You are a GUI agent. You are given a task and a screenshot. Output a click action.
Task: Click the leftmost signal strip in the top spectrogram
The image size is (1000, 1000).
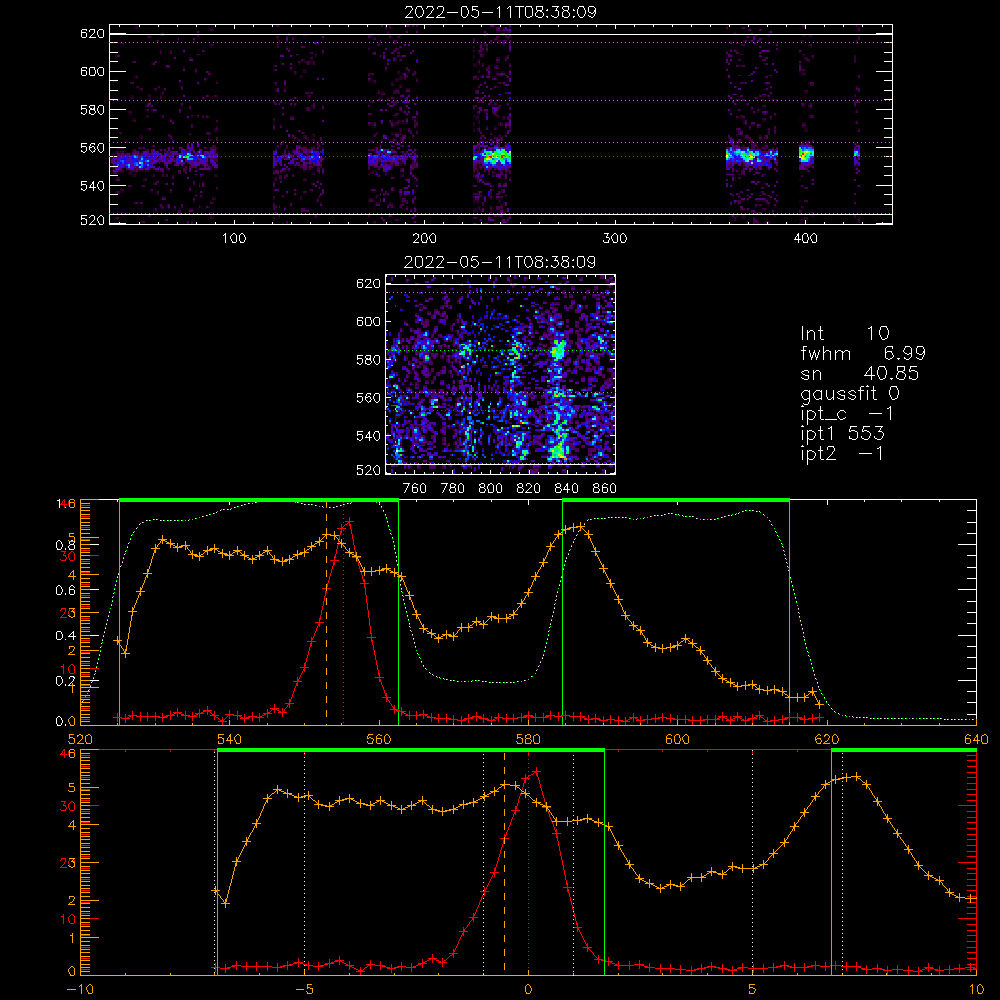click(164, 159)
